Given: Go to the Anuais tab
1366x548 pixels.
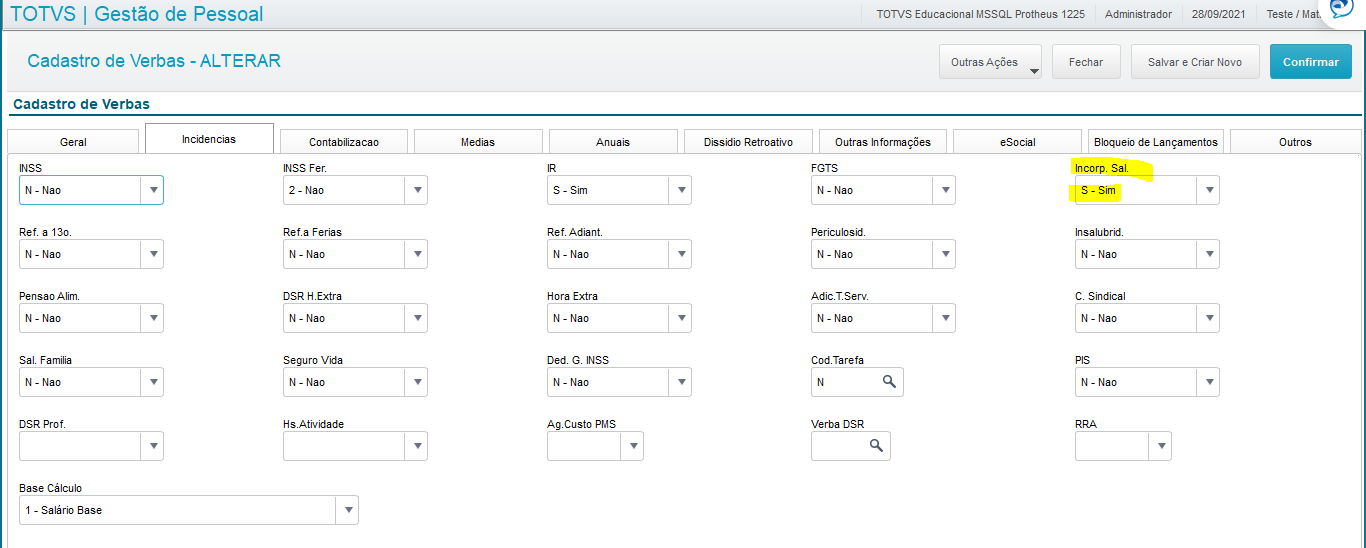Looking at the screenshot, I should pyautogui.click(x=613, y=142).
